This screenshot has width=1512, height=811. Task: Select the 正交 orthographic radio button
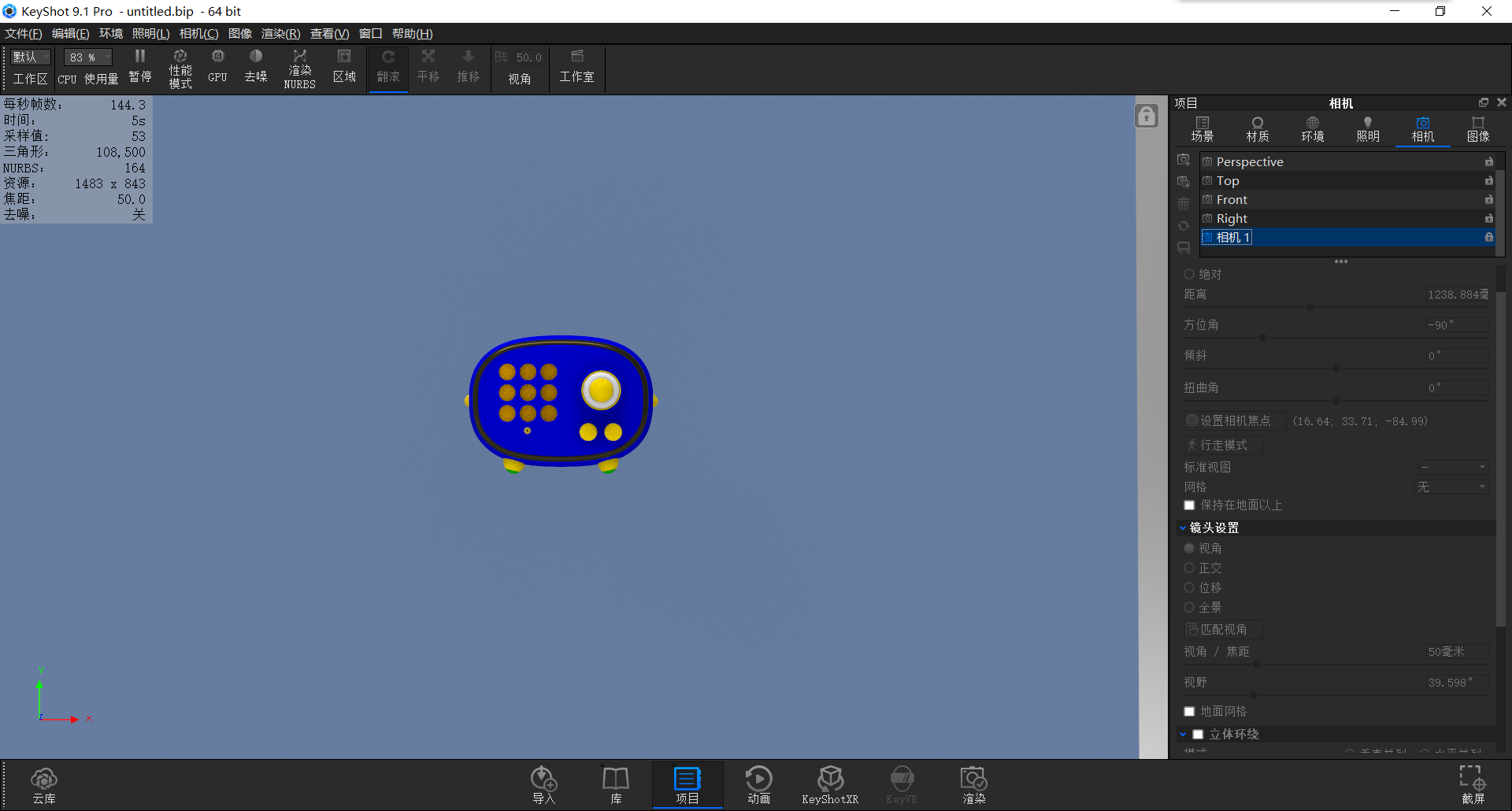click(1189, 568)
